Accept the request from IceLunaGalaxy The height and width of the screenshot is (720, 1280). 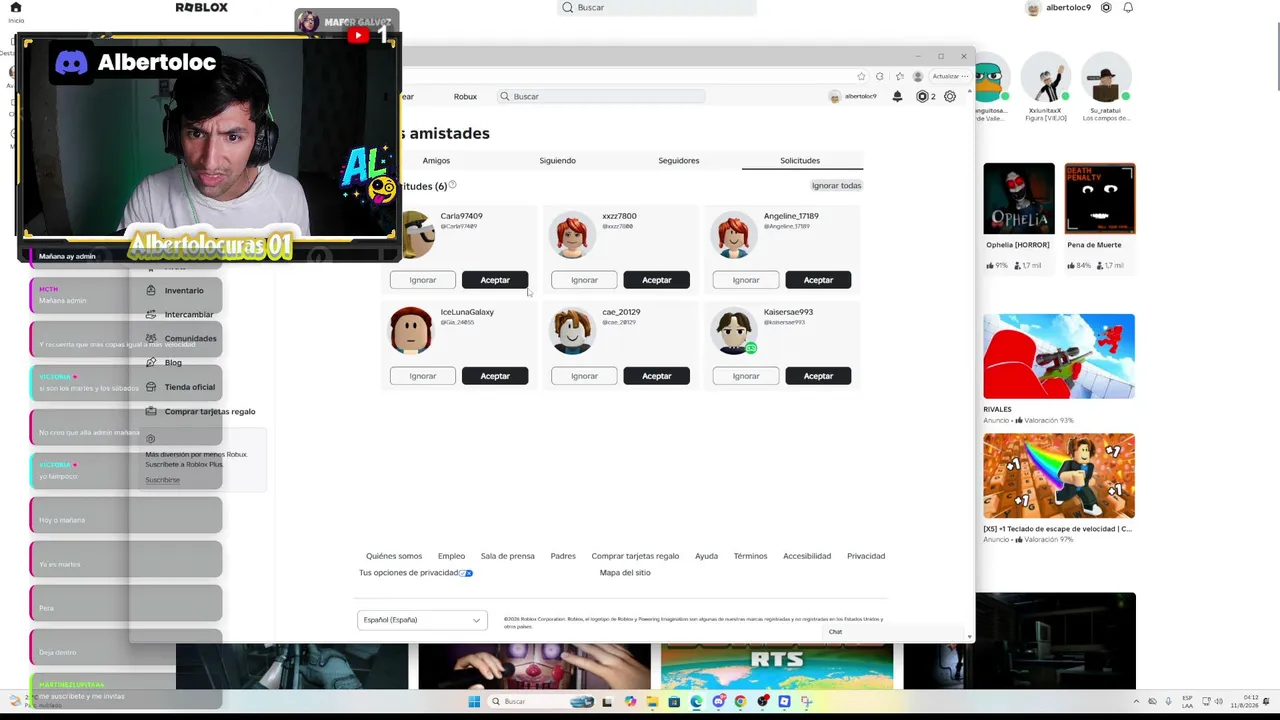click(x=495, y=376)
